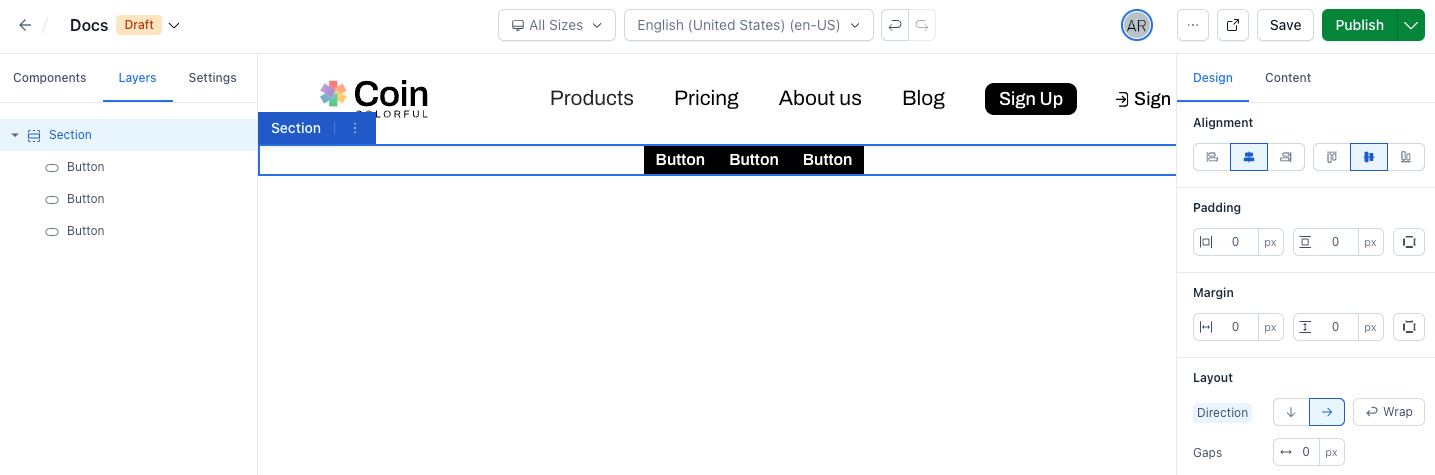Set horizontal alignment to left

coord(1212,157)
